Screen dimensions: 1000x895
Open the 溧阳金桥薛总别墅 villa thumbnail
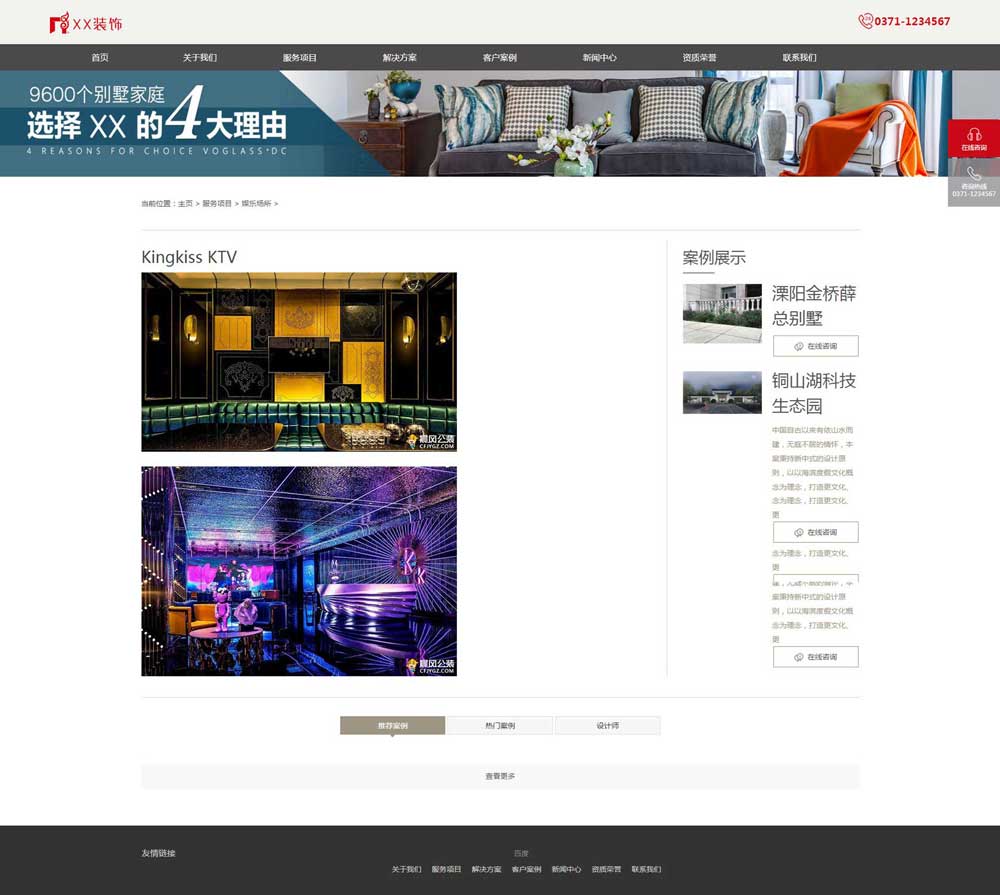(x=722, y=313)
